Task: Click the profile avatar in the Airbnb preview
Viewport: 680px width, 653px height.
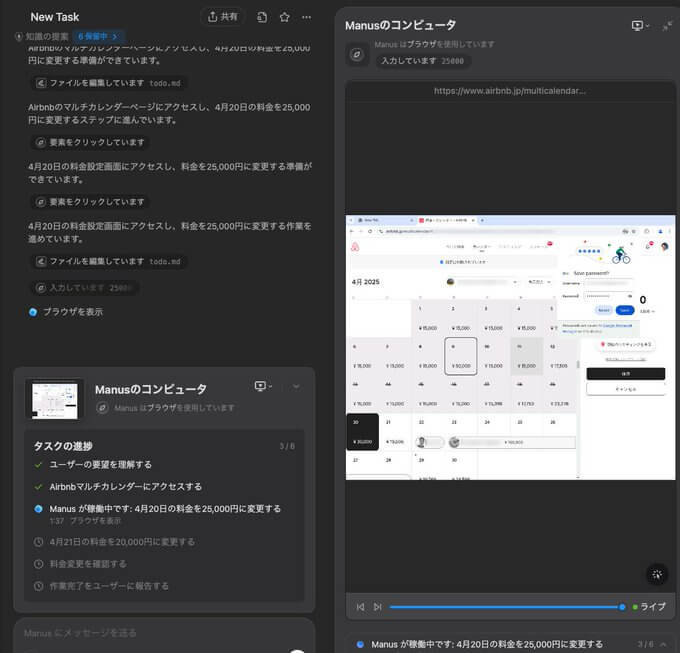Action: point(664,247)
